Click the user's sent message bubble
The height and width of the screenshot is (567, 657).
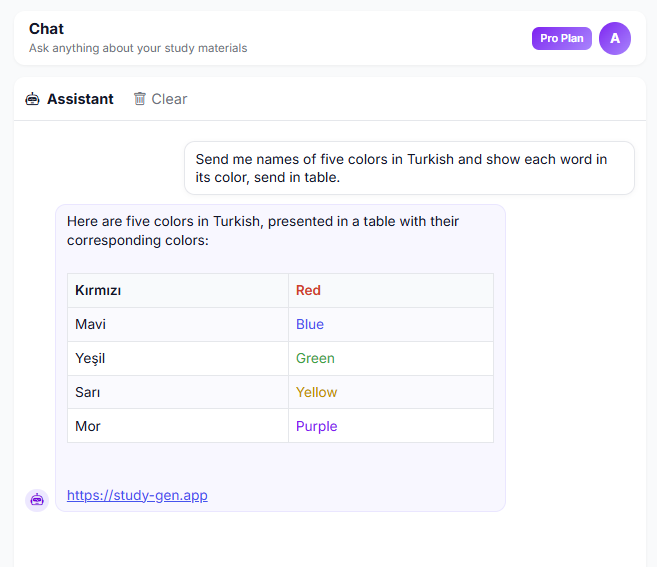(409, 168)
